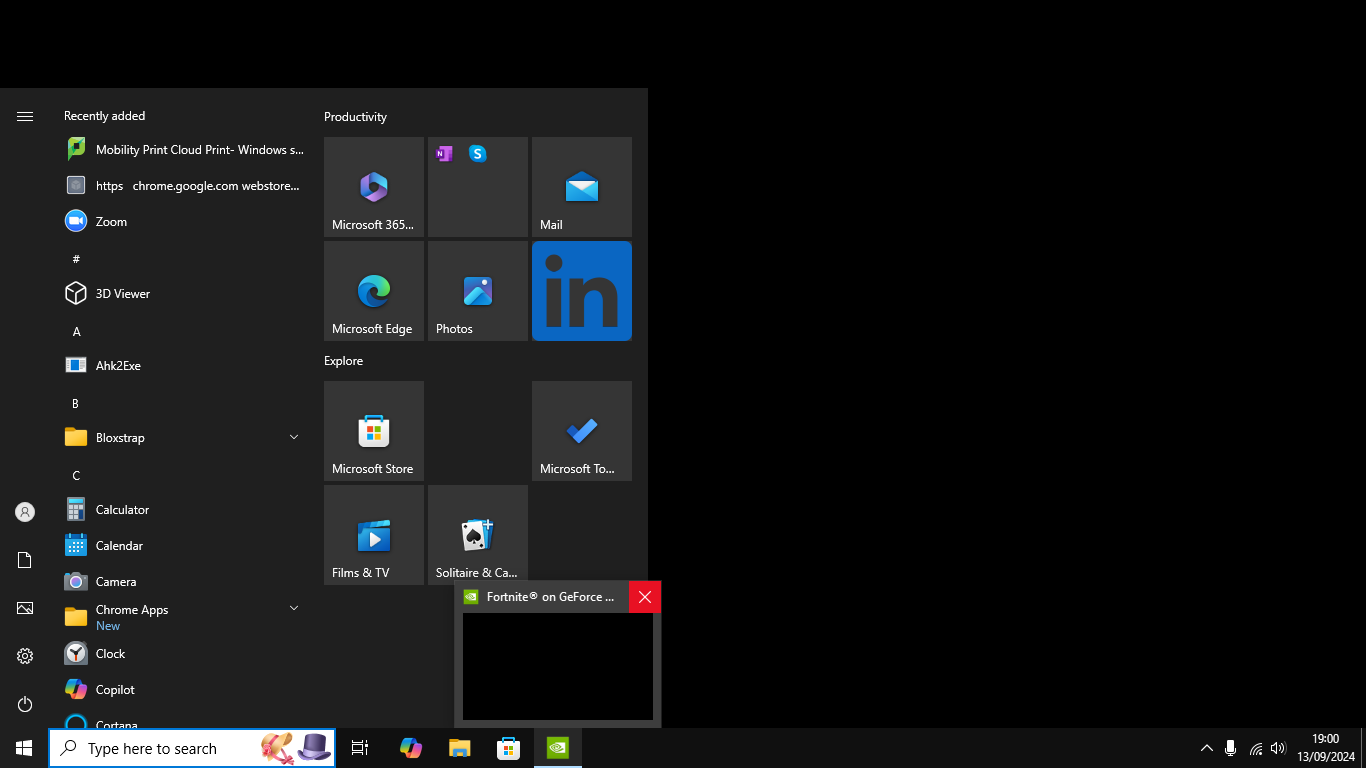Open the Mail tile
Screen dimensions: 1366x768
582,187
